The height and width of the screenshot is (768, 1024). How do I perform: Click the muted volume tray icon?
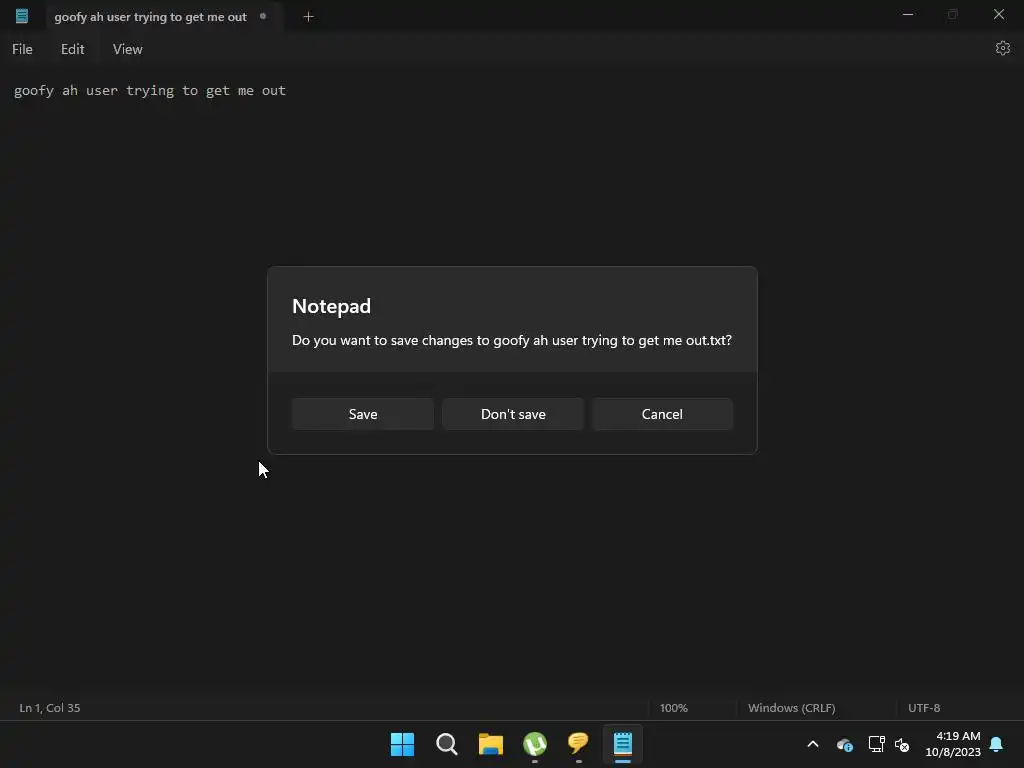[902, 744]
